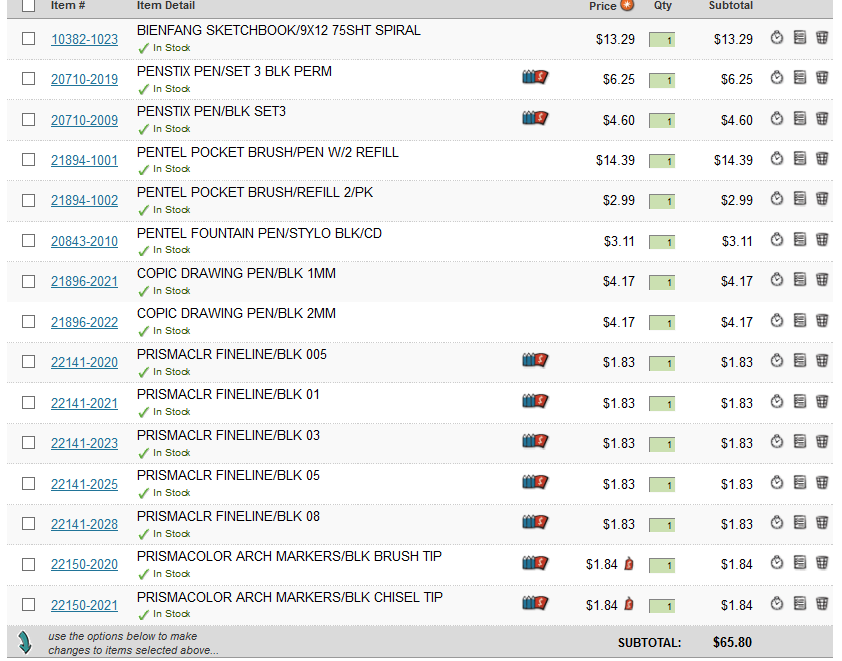Tick the checkbox for item 21894-1001
842x661 pixels.
(28, 160)
